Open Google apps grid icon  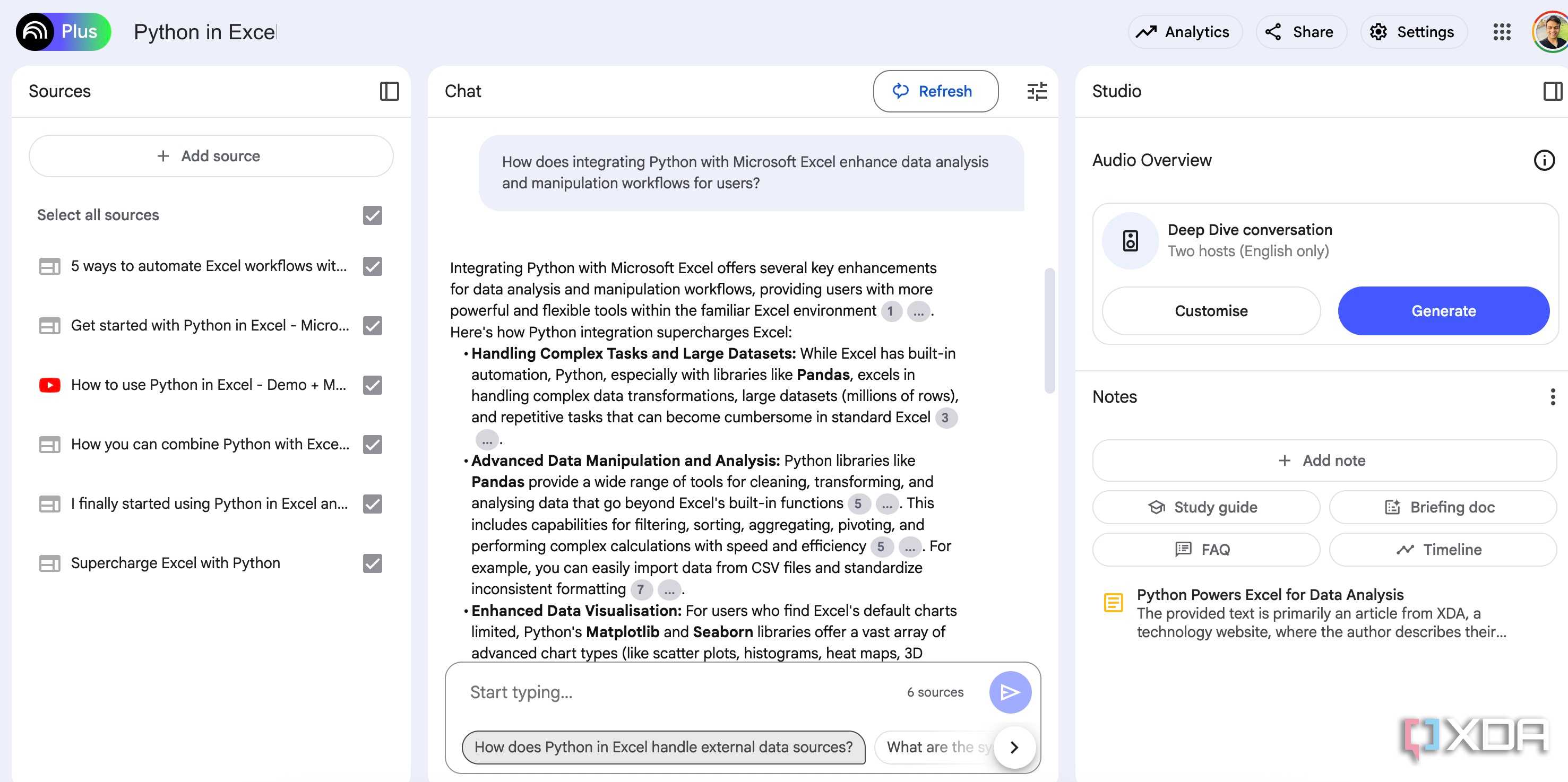(1502, 32)
